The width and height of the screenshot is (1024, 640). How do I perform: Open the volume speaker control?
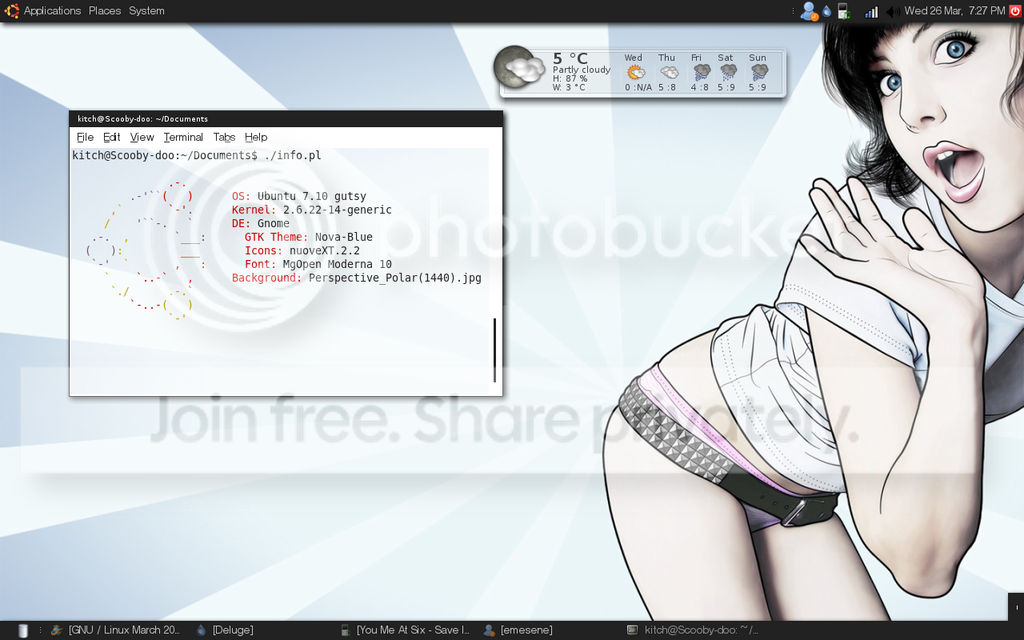click(x=893, y=12)
